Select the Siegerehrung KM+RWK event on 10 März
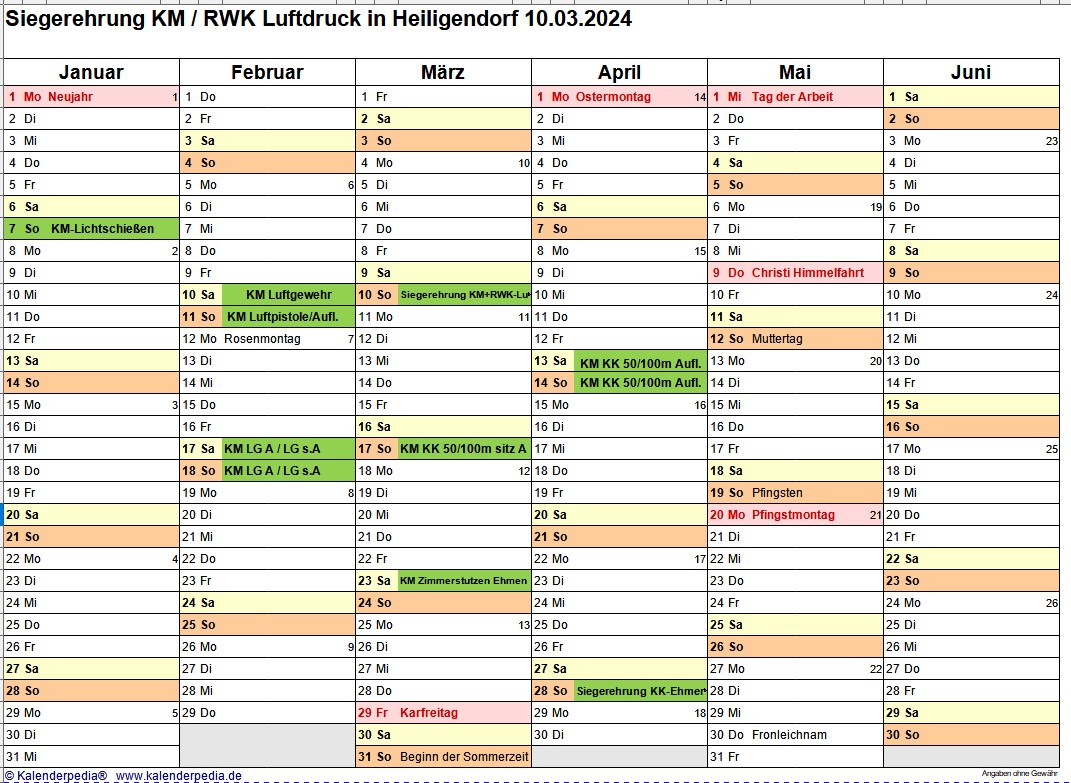The image size is (1071, 783). coord(464,295)
